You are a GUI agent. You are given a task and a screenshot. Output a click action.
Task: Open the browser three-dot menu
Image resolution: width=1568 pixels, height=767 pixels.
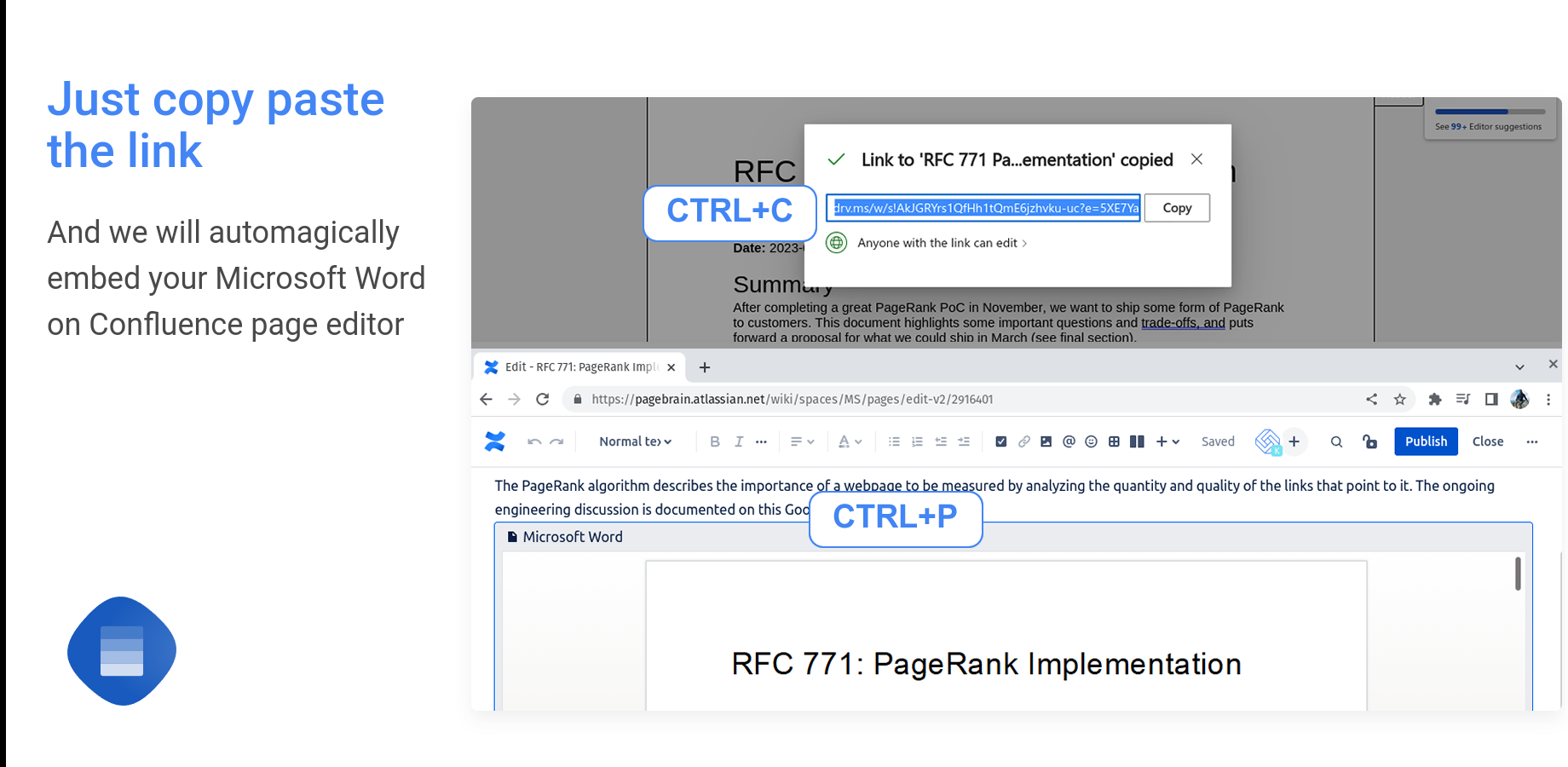1548,399
